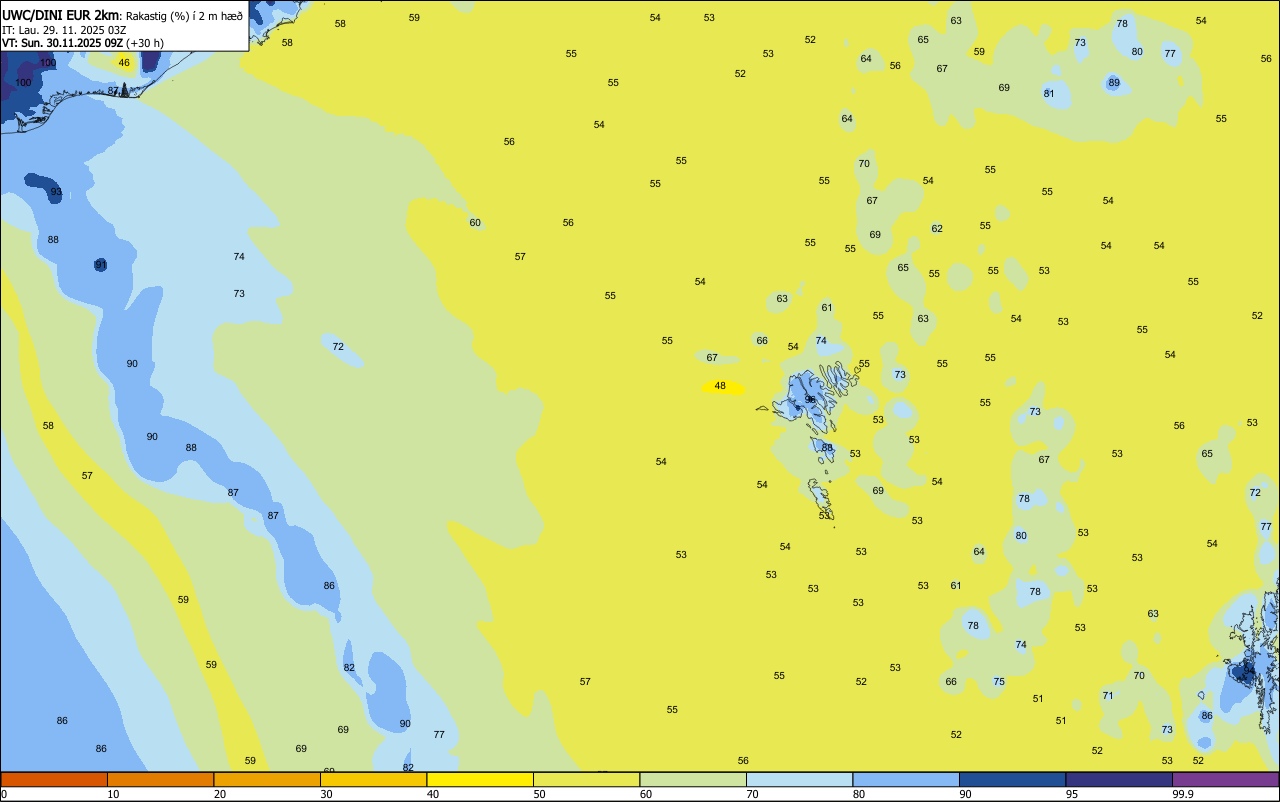Click the 80–90 medium blue legend swatch
1280x802 pixels.
(906, 779)
